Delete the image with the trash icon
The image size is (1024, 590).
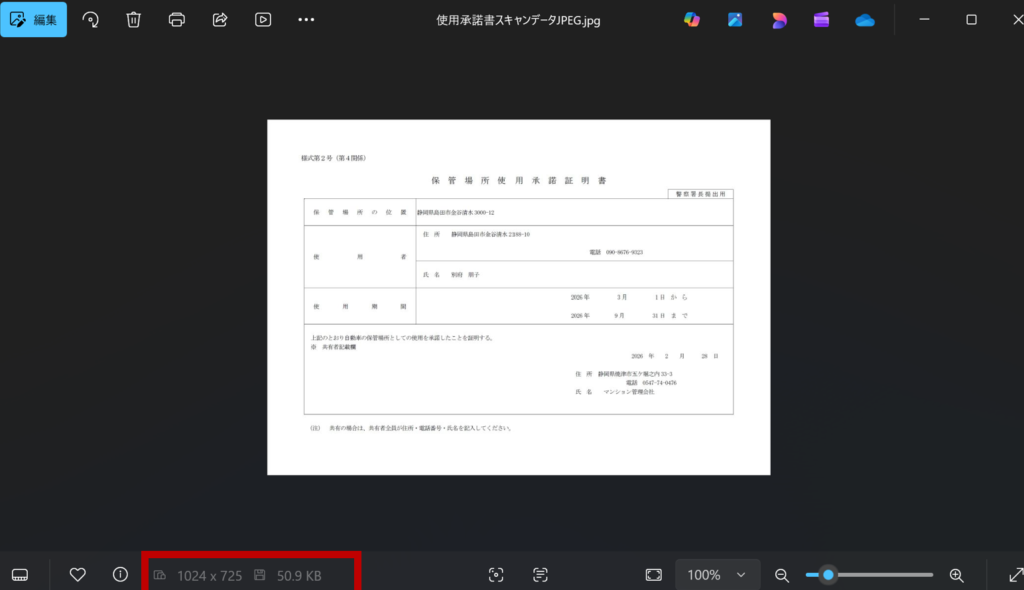(134, 19)
